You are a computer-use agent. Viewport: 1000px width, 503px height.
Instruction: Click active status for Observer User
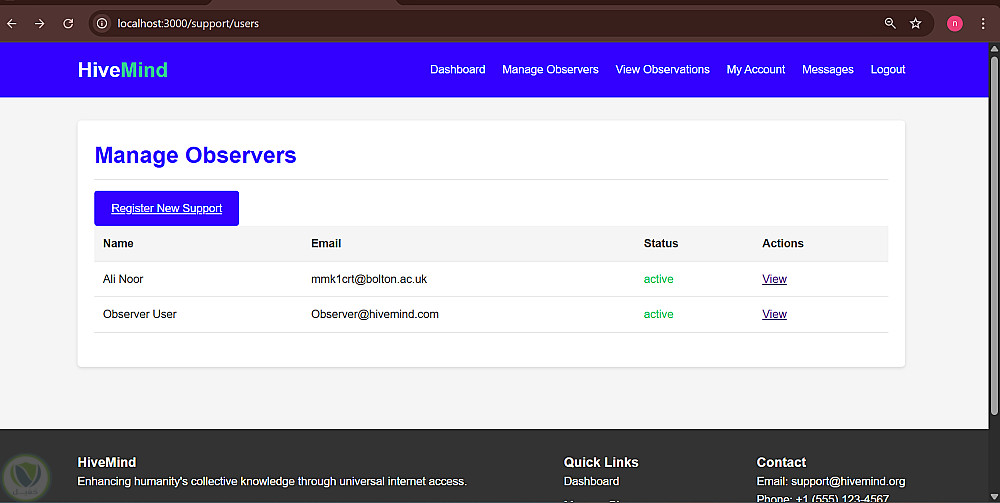pyautogui.click(x=658, y=314)
